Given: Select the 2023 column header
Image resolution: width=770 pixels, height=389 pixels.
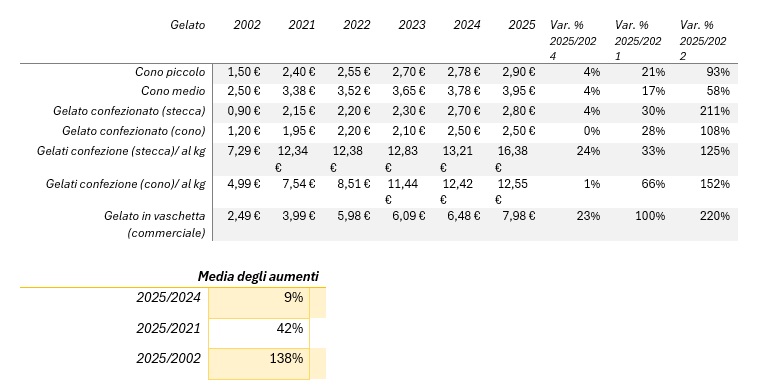Looking at the screenshot, I should [412, 25].
